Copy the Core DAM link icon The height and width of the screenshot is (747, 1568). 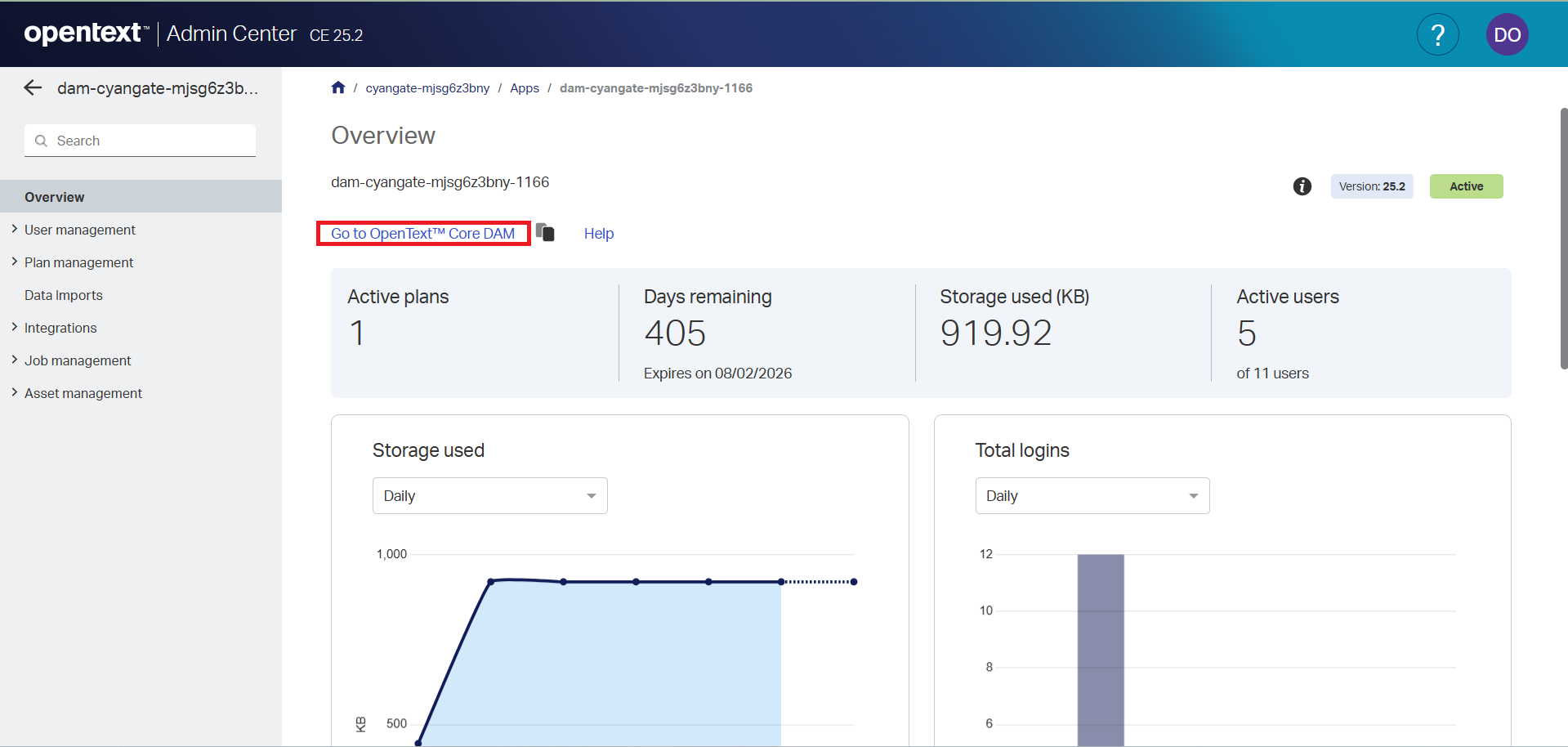[x=545, y=233]
